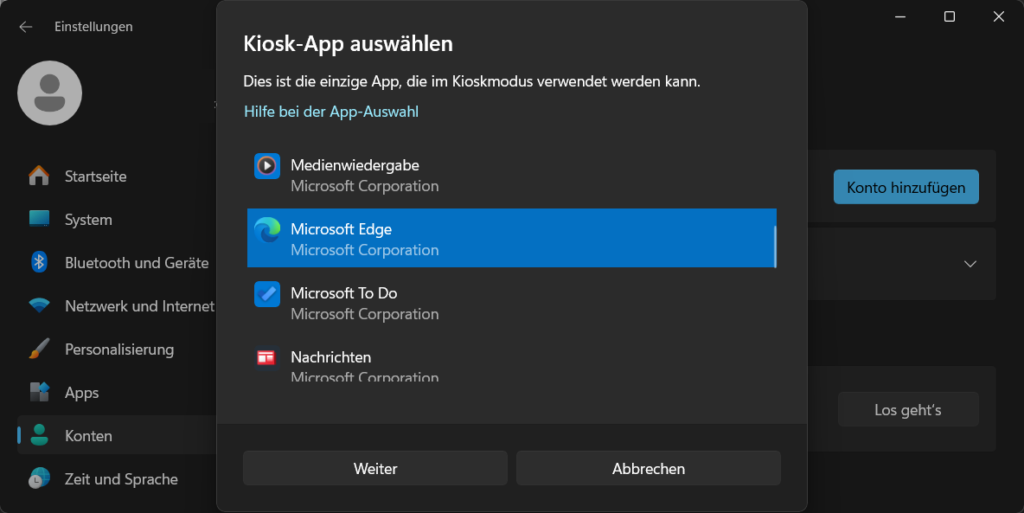The image size is (1024, 513).
Task: Click the Los geht's button
Action: click(x=908, y=410)
